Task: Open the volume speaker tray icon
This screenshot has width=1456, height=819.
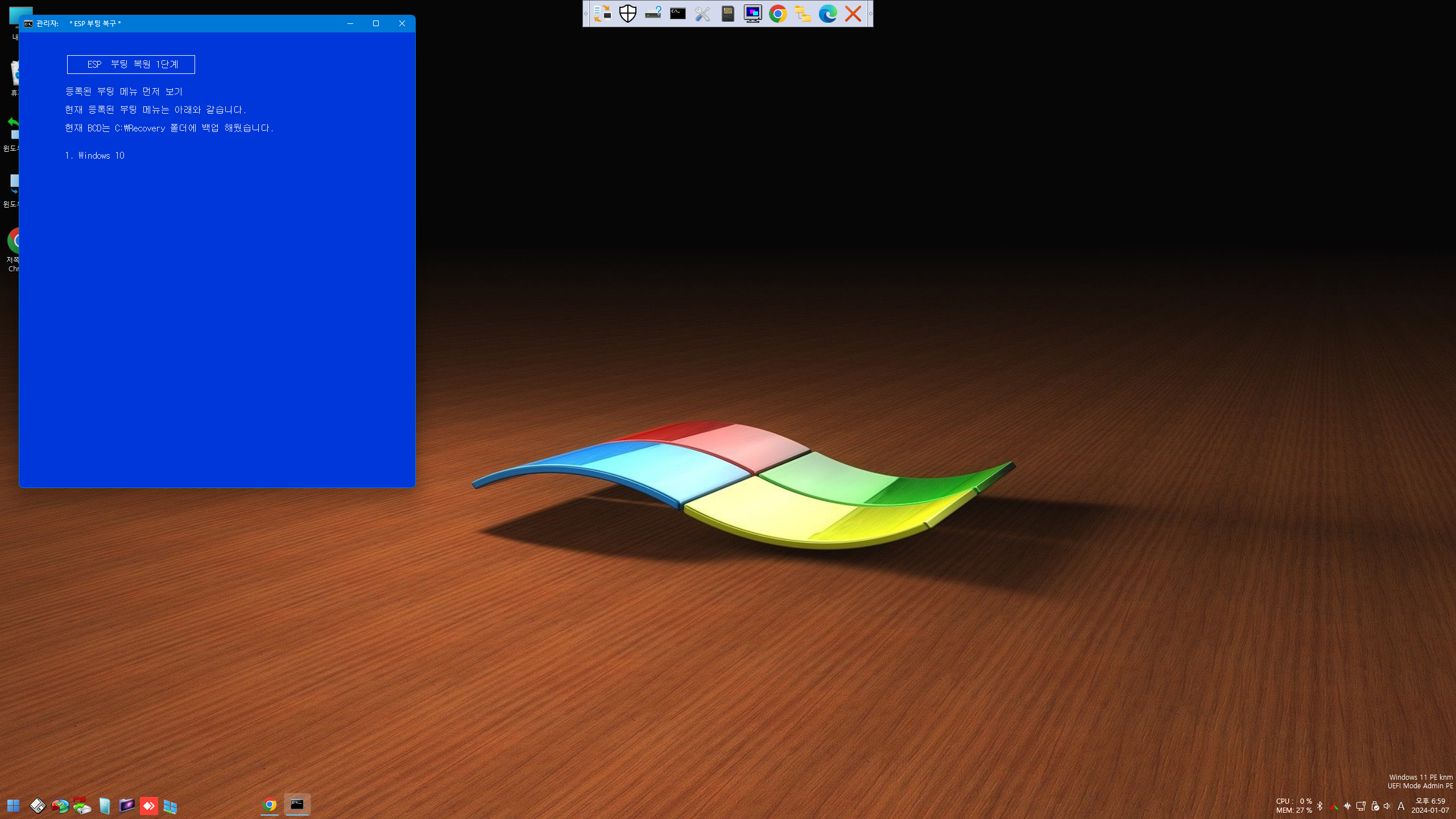Action: [x=1387, y=806]
